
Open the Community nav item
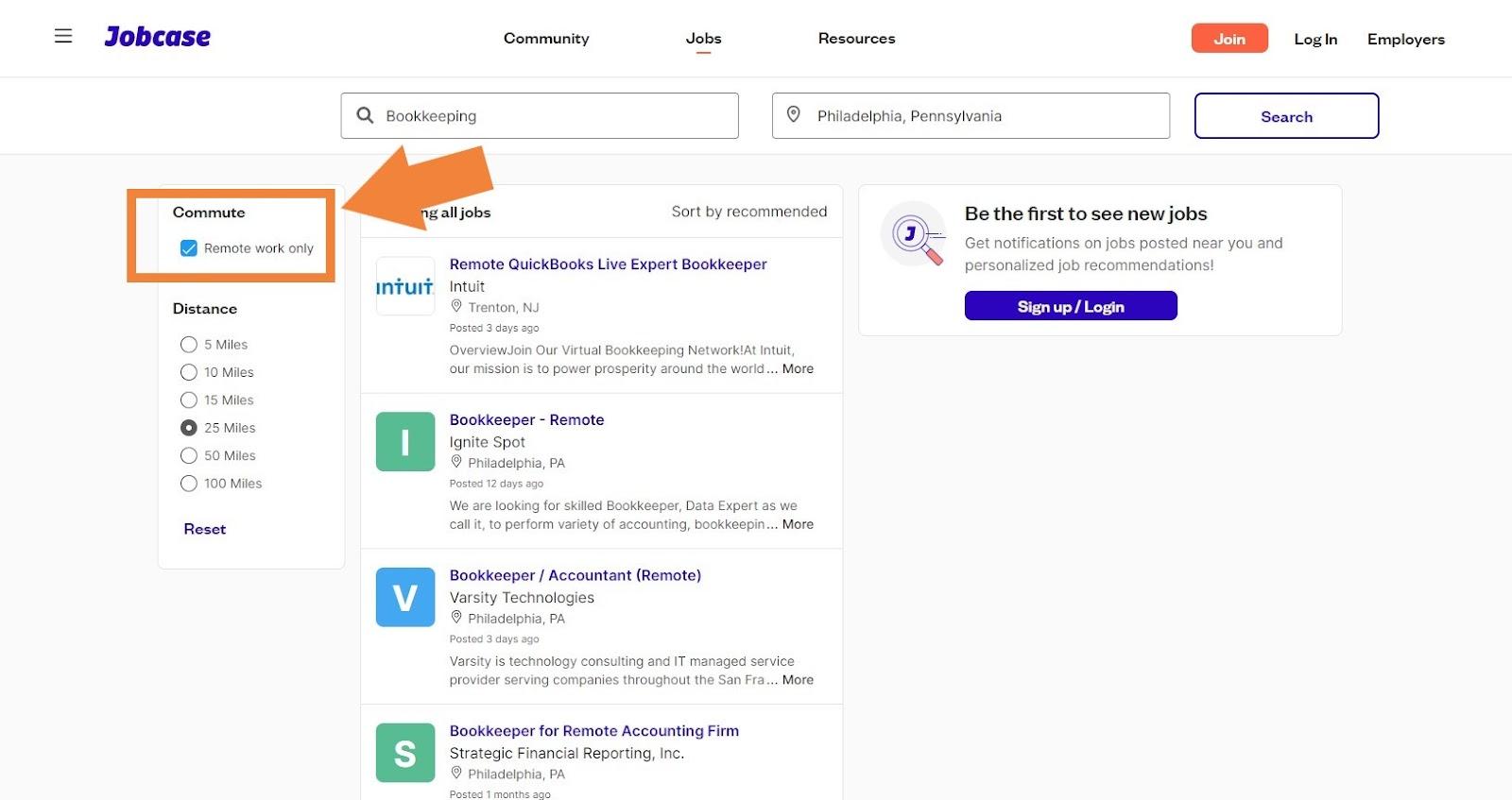click(546, 39)
